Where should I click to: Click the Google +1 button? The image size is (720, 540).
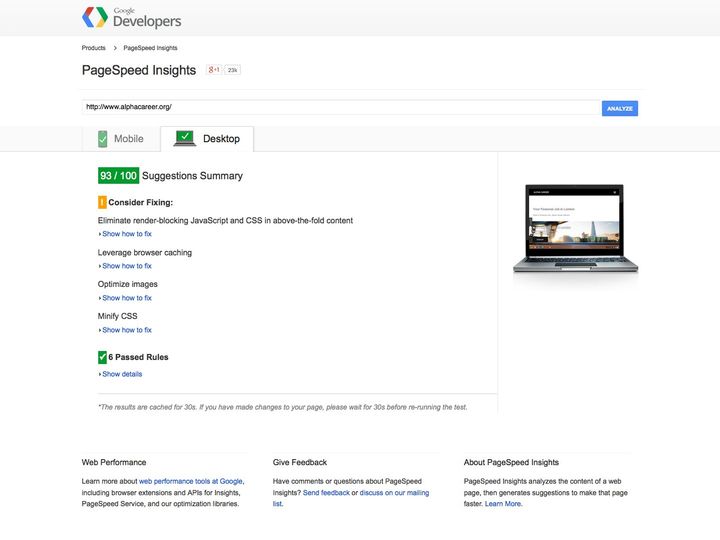(x=214, y=70)
